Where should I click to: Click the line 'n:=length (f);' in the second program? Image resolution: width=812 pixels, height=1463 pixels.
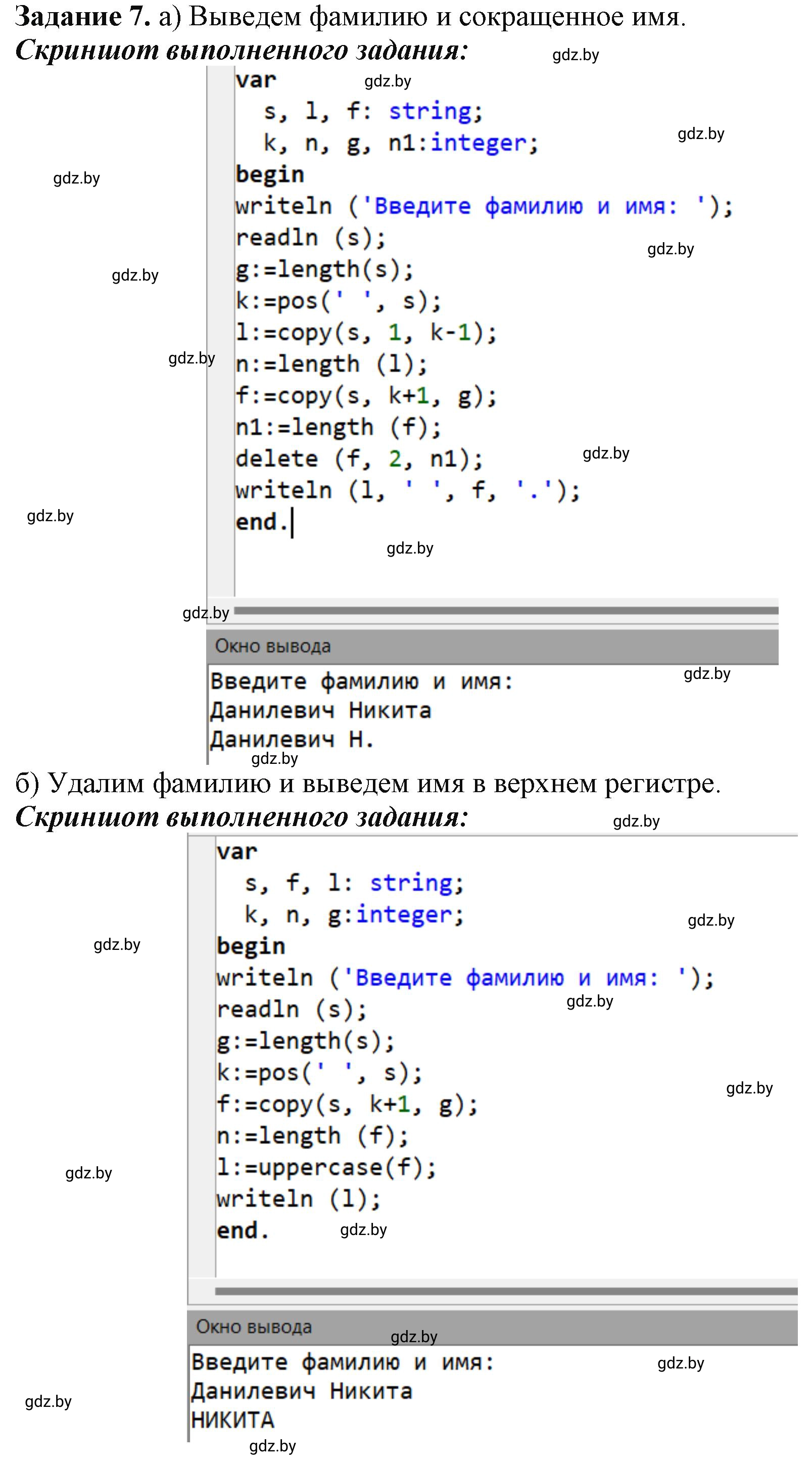(x=313, y=1136)
